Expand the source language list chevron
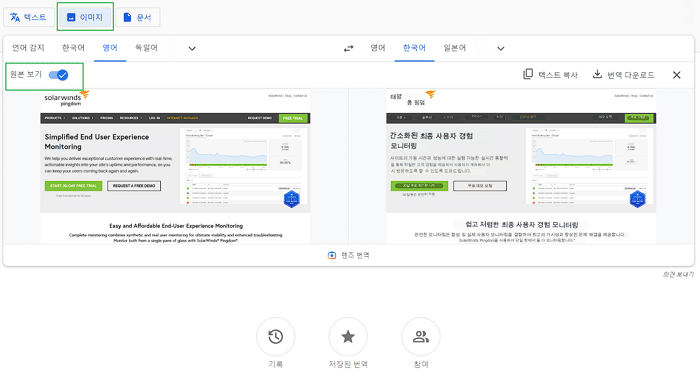 pyautogui.click(x=192, y=48)
